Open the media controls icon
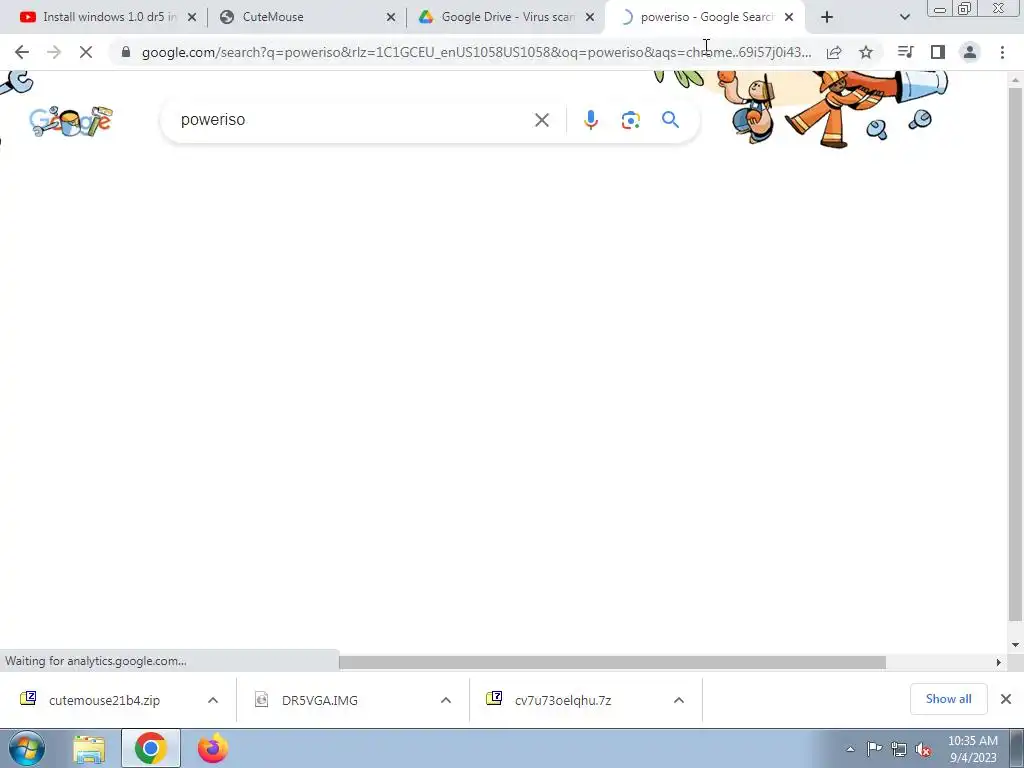This screenshot has height=768, width=1024. (x=905, y=52)
